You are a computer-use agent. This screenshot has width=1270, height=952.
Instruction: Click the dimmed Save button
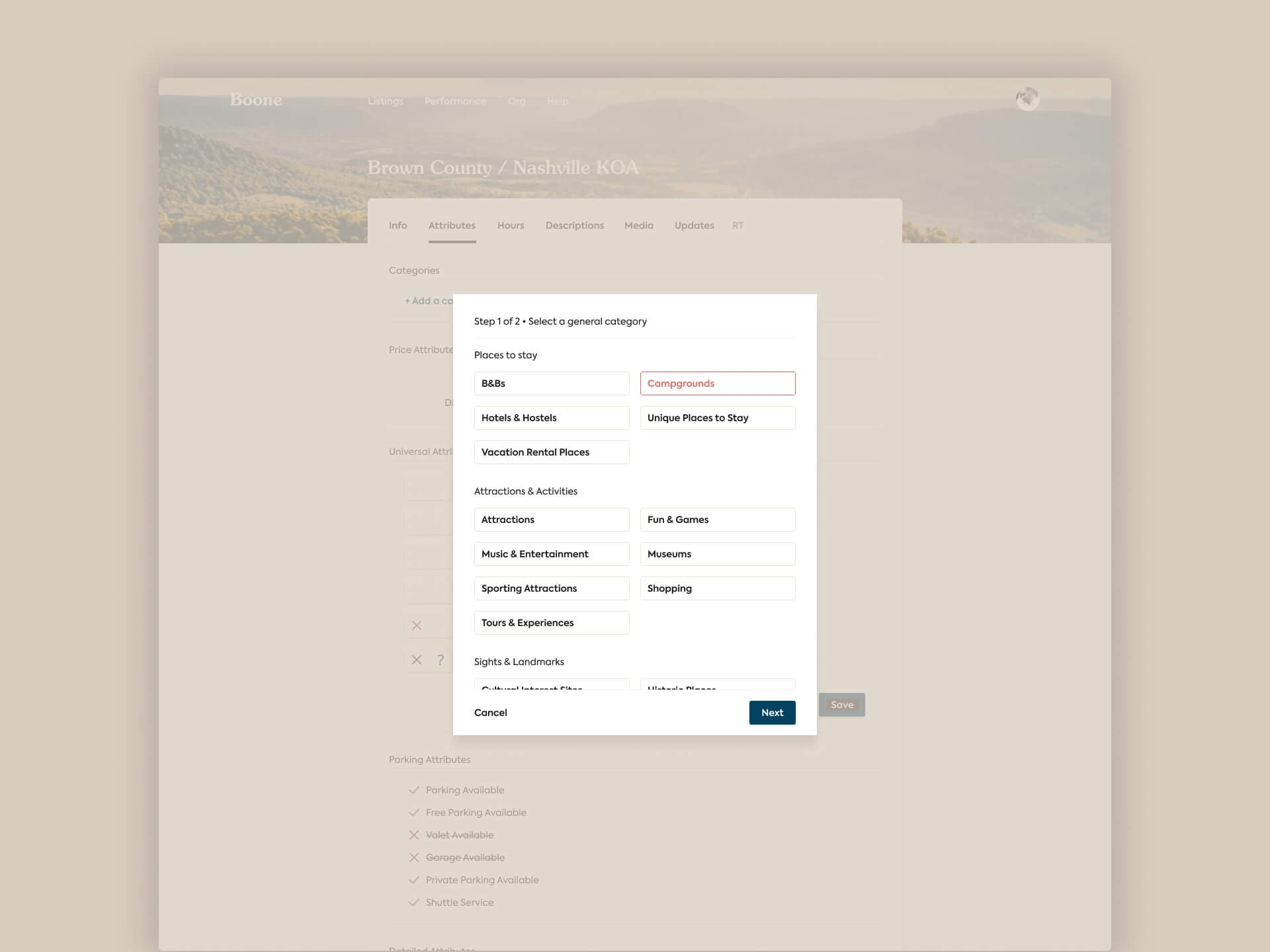click(841, 705)
